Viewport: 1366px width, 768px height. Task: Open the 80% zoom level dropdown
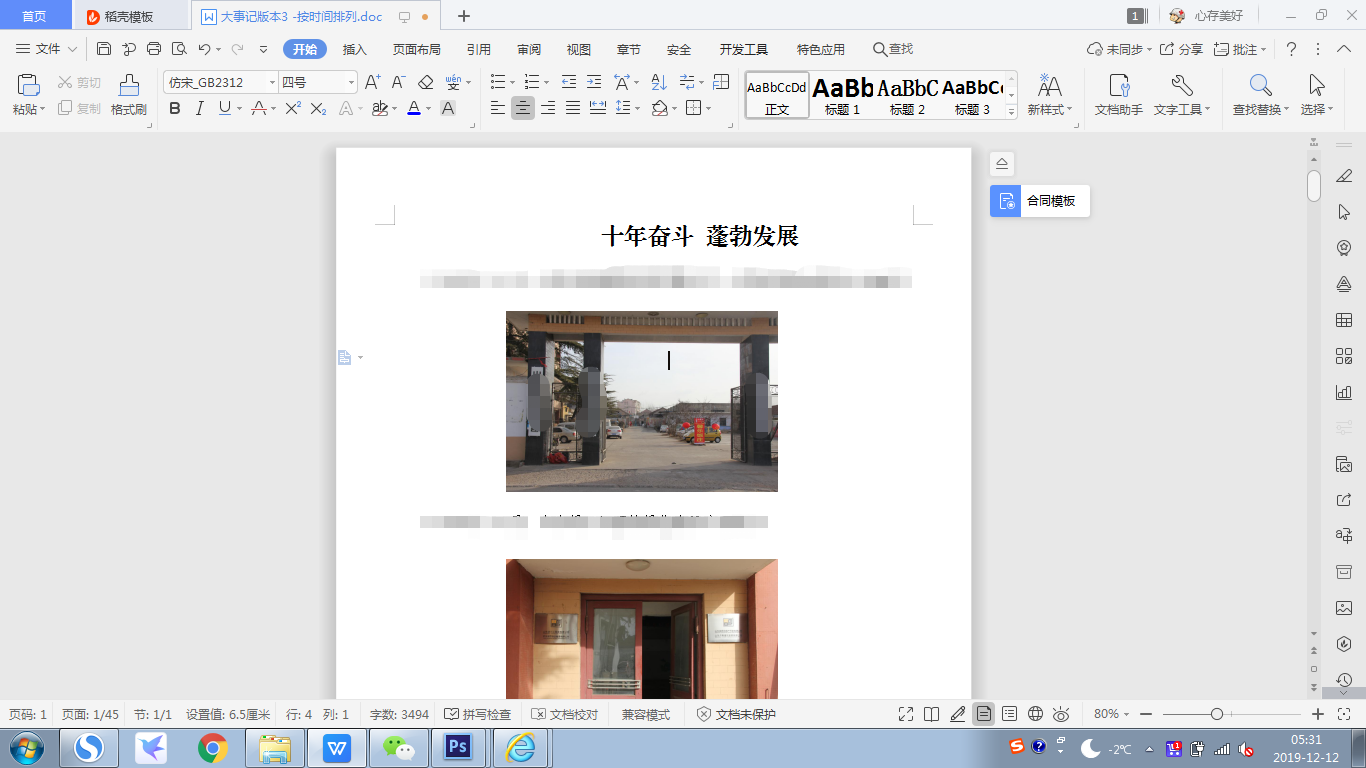[x=1111, y=714]
